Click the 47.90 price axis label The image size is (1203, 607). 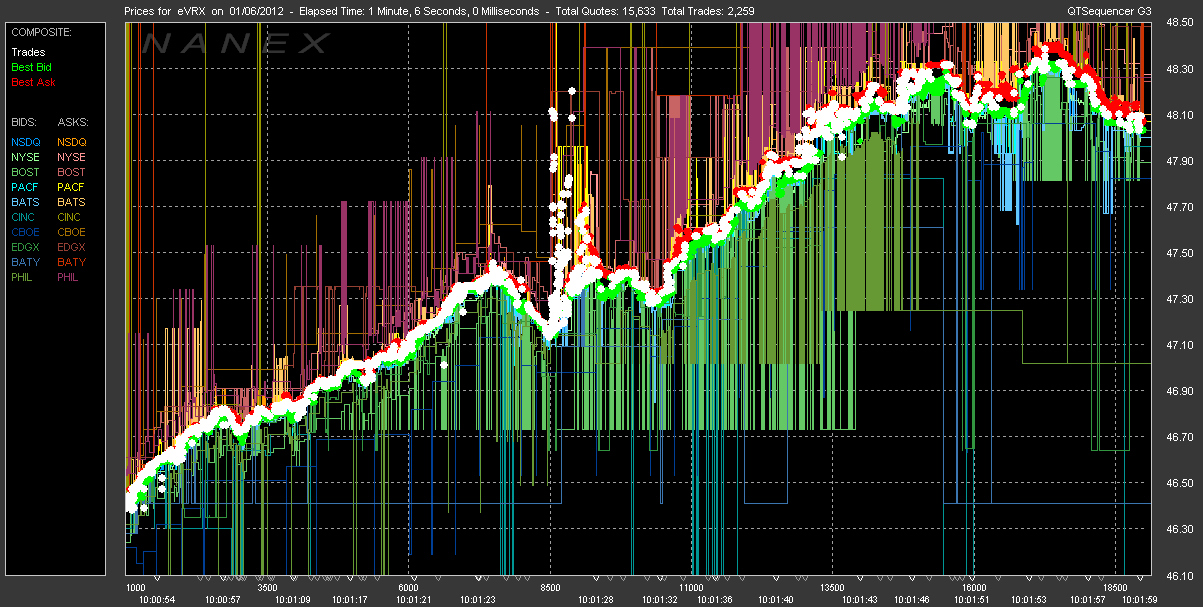pyautogui.click(x=1181, y=162)
